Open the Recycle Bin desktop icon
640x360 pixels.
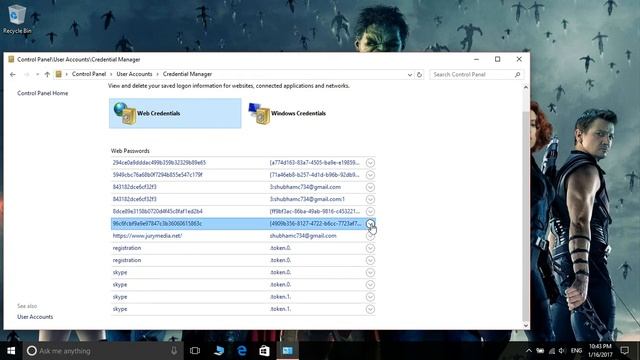(x=16, y=19)
